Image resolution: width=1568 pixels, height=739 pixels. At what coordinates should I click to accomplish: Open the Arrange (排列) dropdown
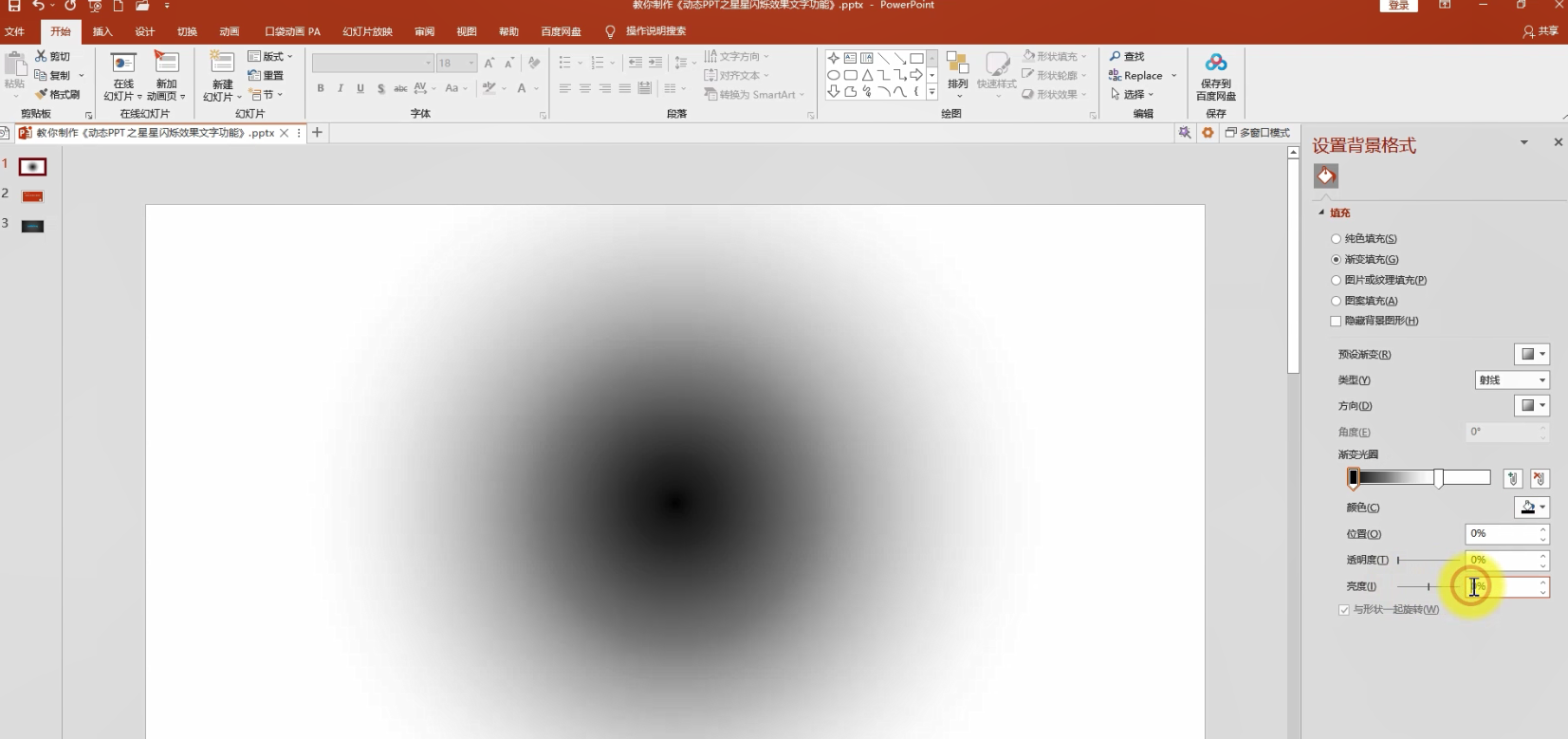958,75
